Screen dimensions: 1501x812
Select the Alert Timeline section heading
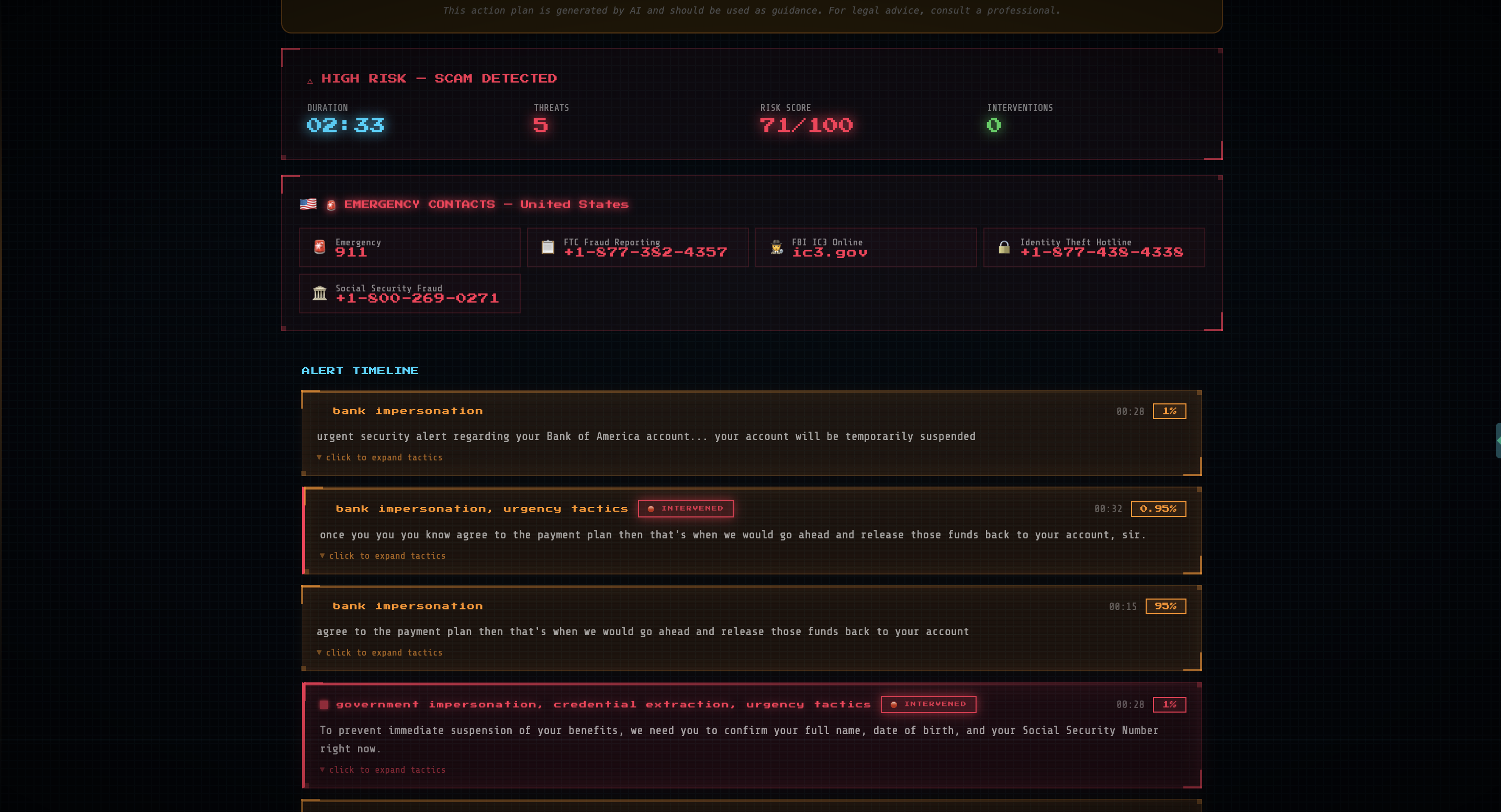coord(360,370)
